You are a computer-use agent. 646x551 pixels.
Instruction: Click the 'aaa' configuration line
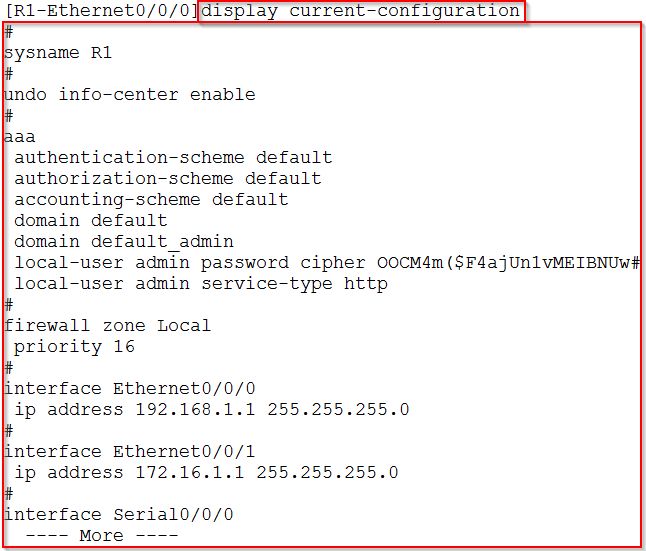click(19, 137)
